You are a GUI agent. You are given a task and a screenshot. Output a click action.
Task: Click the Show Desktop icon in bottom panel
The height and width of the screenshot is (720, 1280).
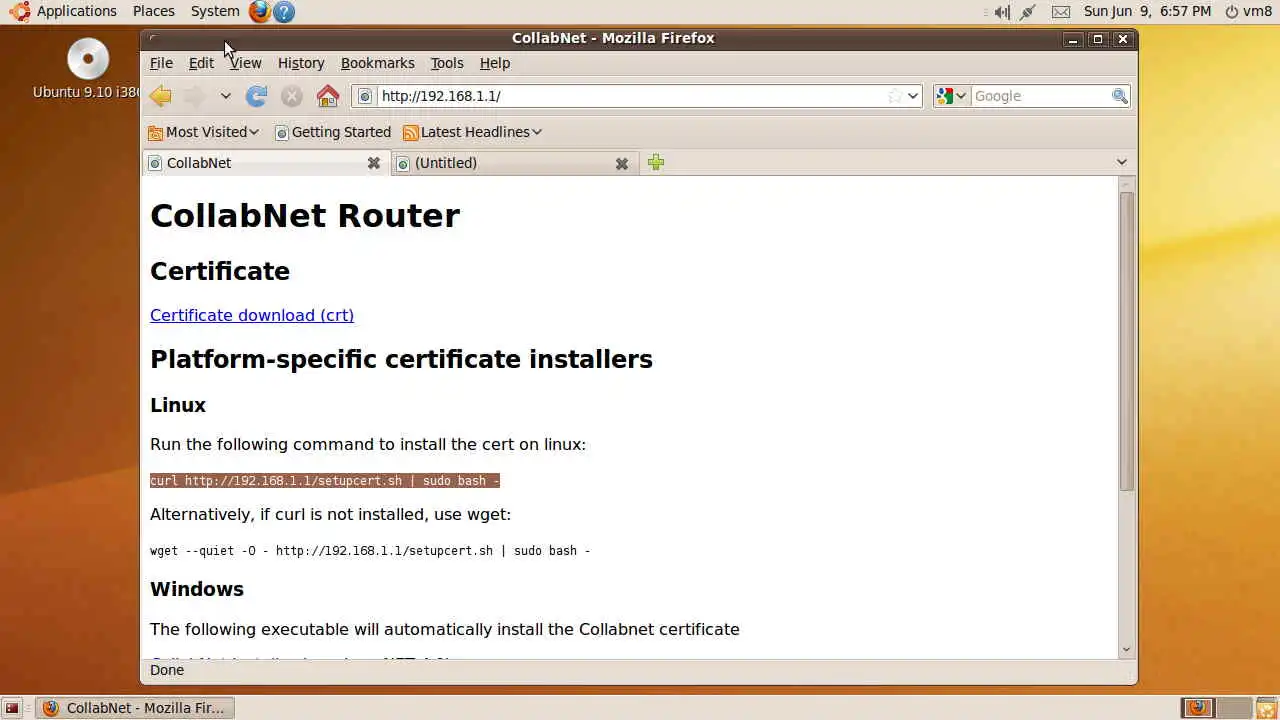click(12, 708)
